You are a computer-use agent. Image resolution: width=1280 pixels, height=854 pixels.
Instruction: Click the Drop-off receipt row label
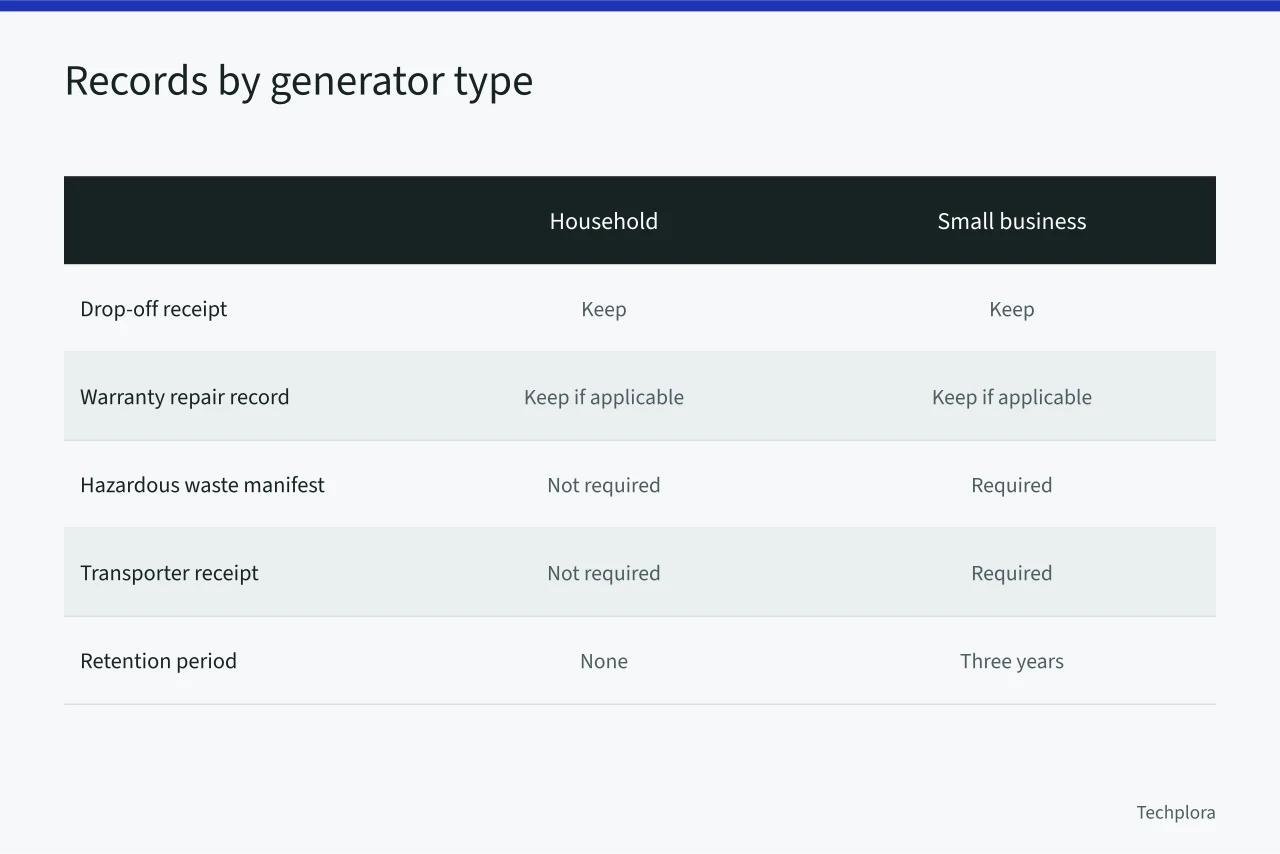tap(154, 309)
